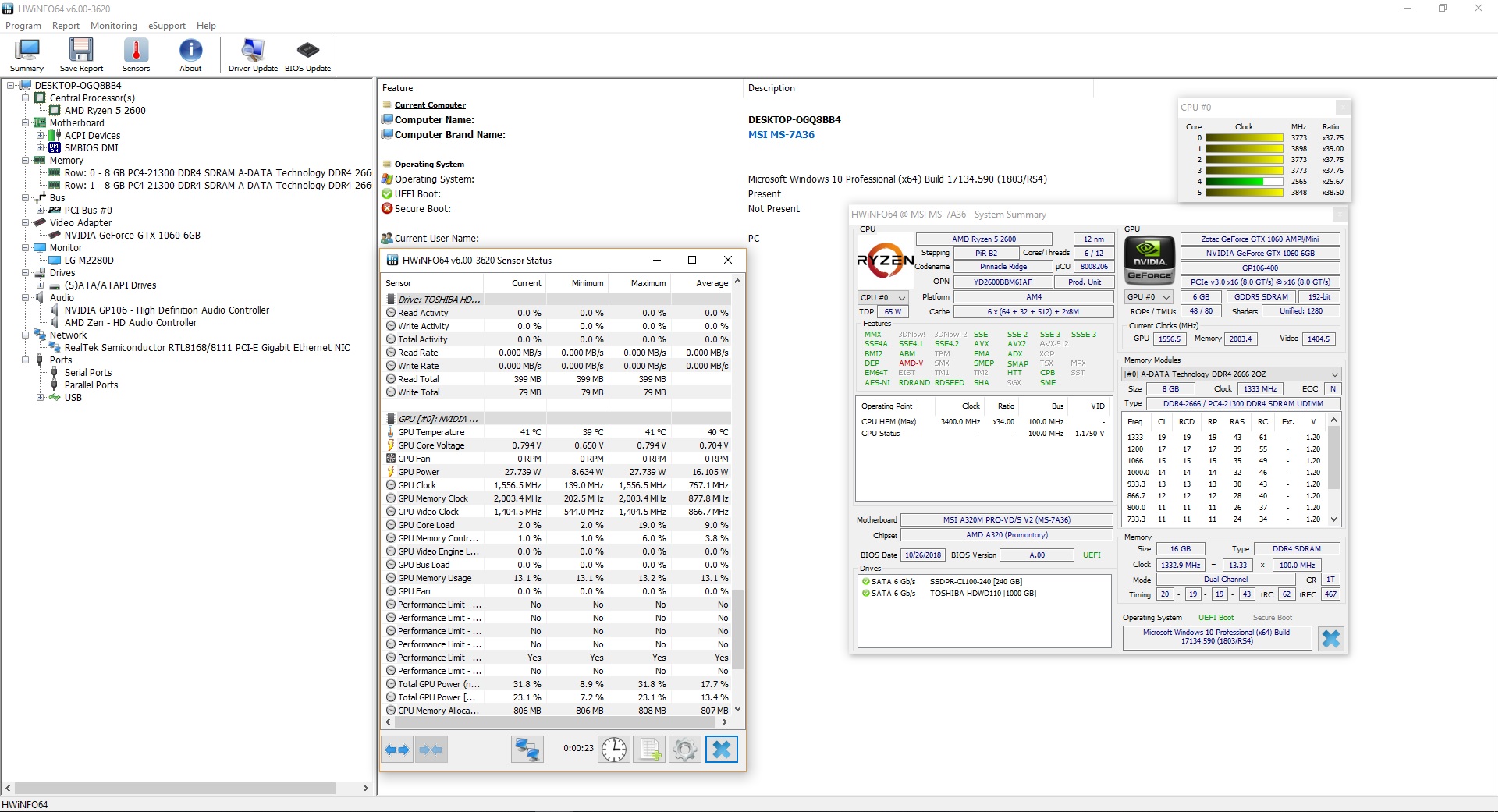Click expand-layout arrows in Sensor Status
Screen dimensions: 1502x812
point(398,750)
